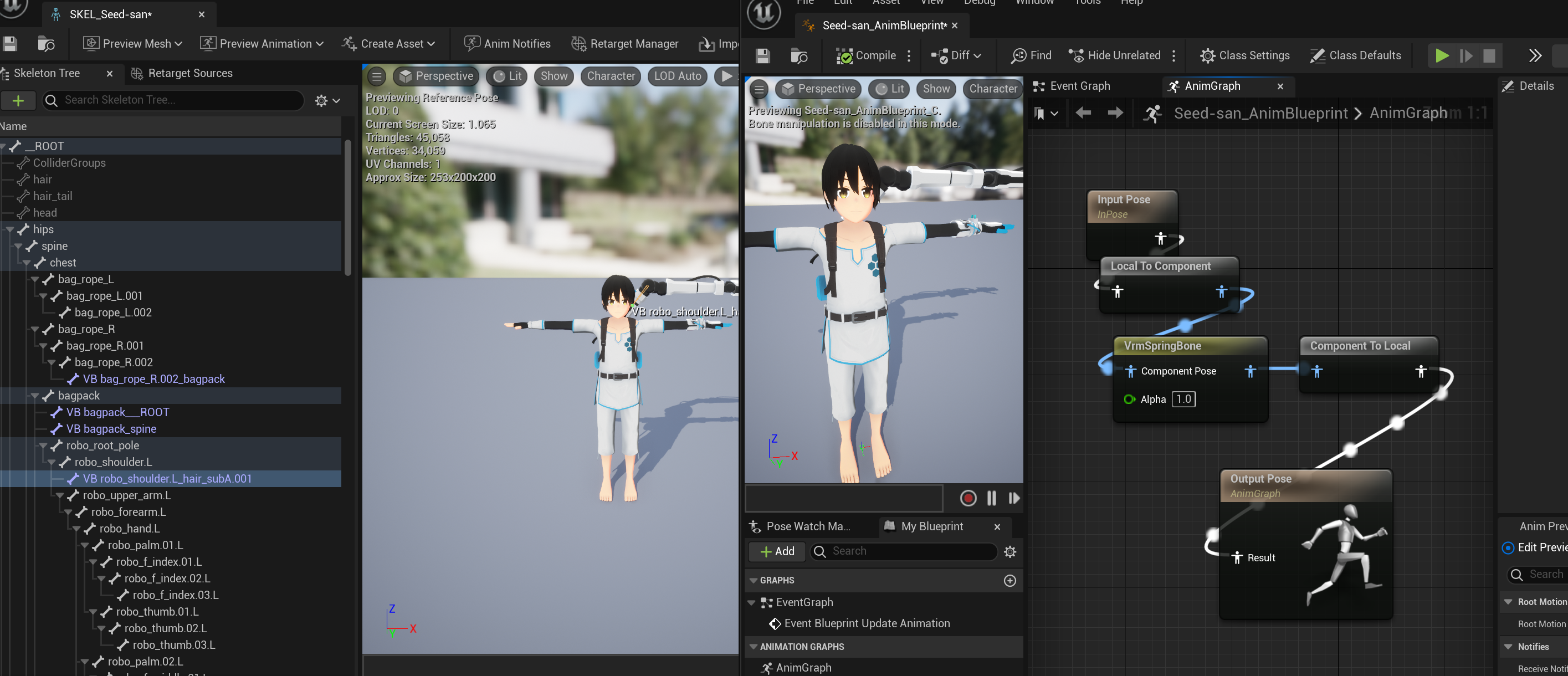Click the record button under preview viewport
Screen dimensions: 1568x676
968,498
